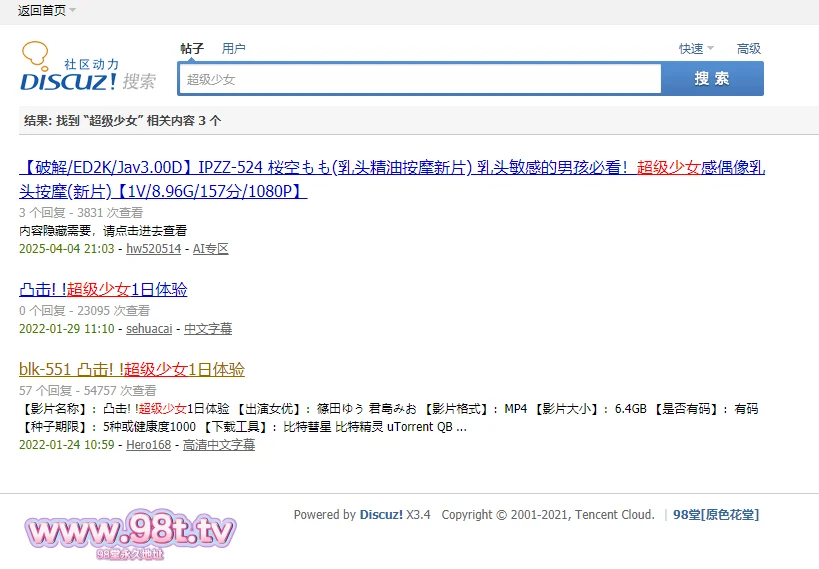Viewport: 819px width, 569px height.
Task: Open the first result titled IPZZ-524
Action: click(x=392, y=168)
